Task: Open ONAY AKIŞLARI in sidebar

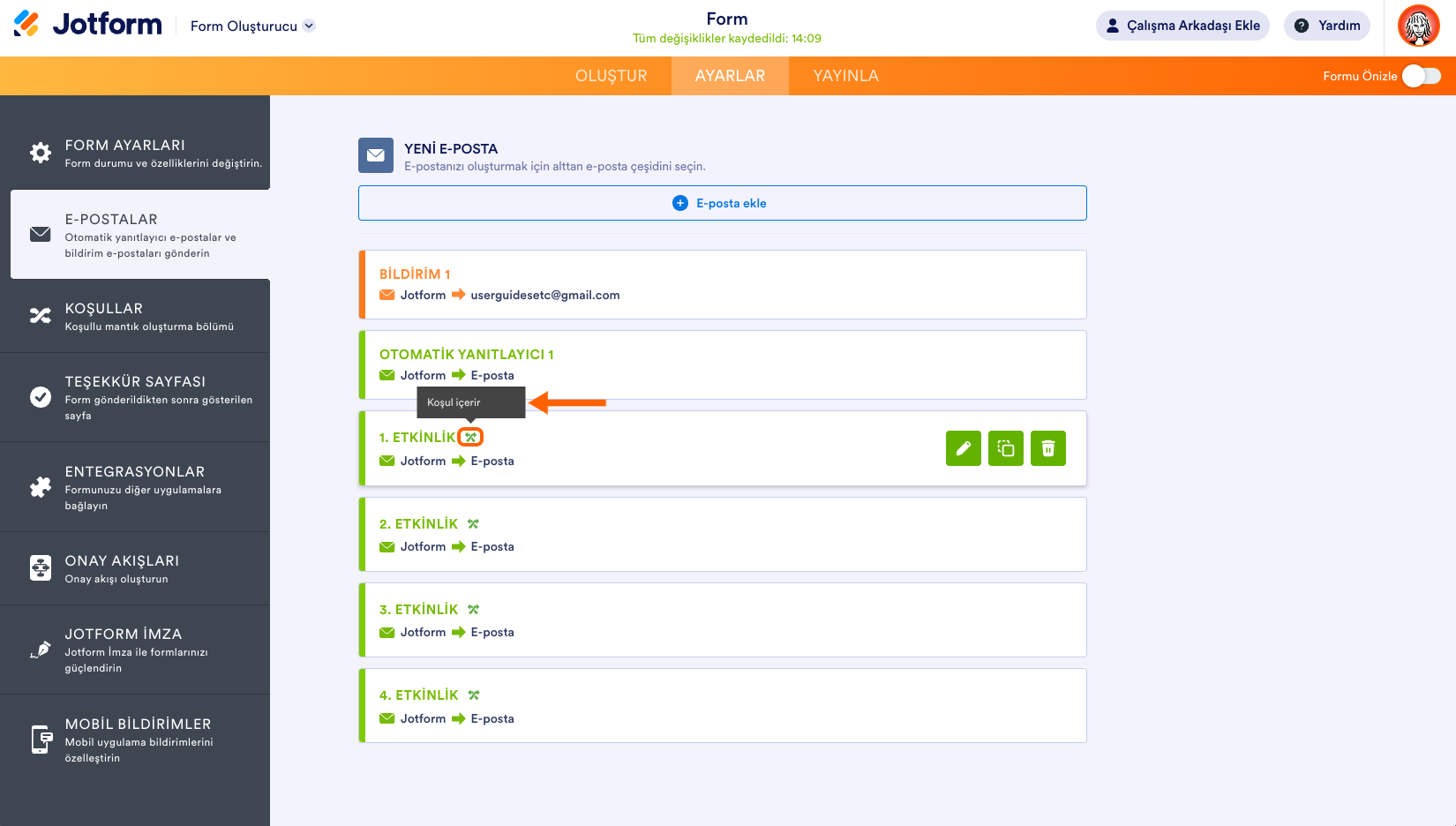Action: [x=135, y=568]
